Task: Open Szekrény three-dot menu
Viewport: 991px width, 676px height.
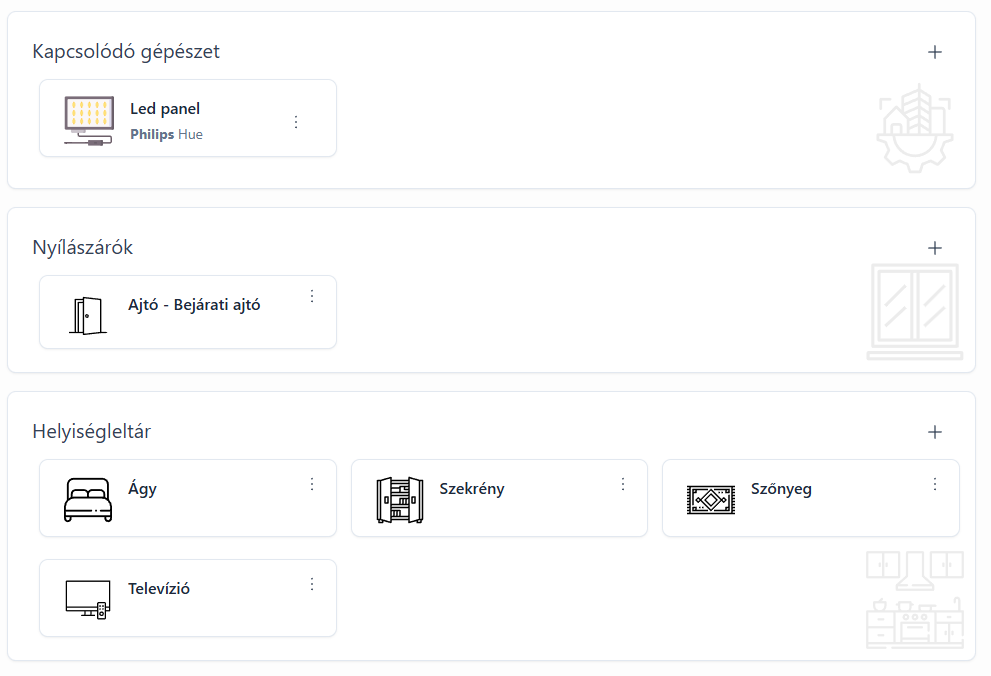Action: [623, 484]
